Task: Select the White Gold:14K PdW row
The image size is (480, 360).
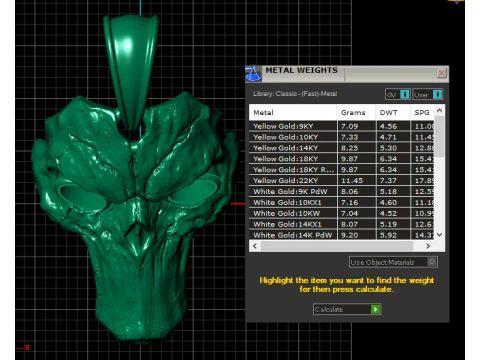Action: click(342, 235)
